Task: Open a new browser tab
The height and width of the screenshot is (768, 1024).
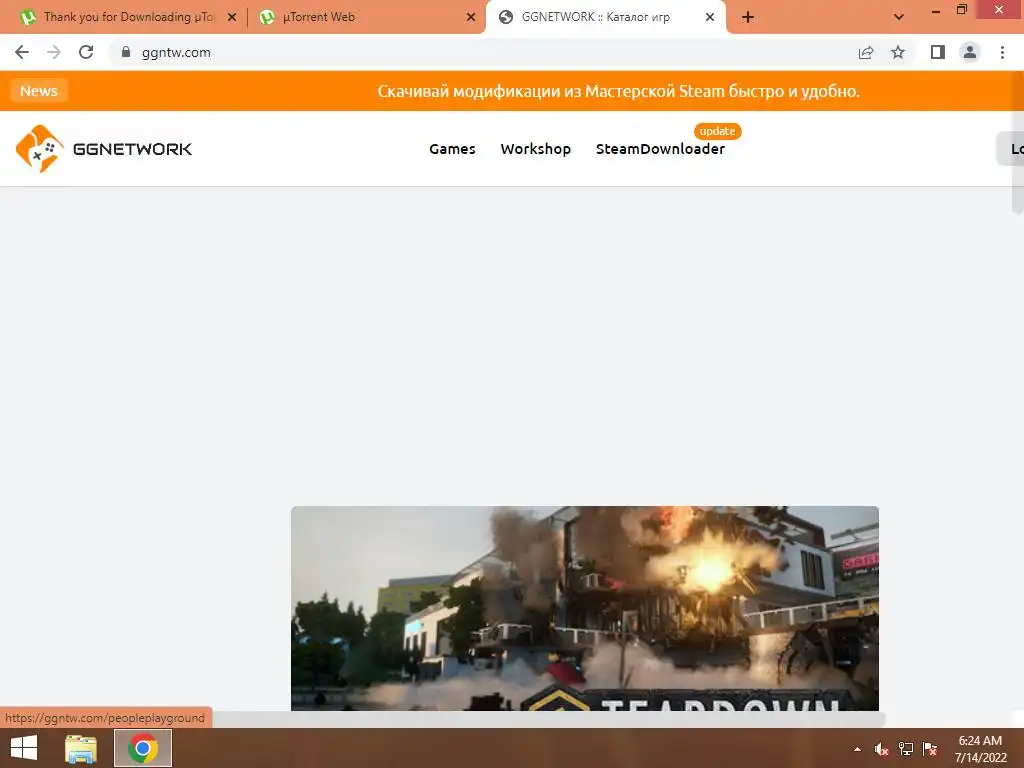Action: pyautogui.click(x=748, y=17)
